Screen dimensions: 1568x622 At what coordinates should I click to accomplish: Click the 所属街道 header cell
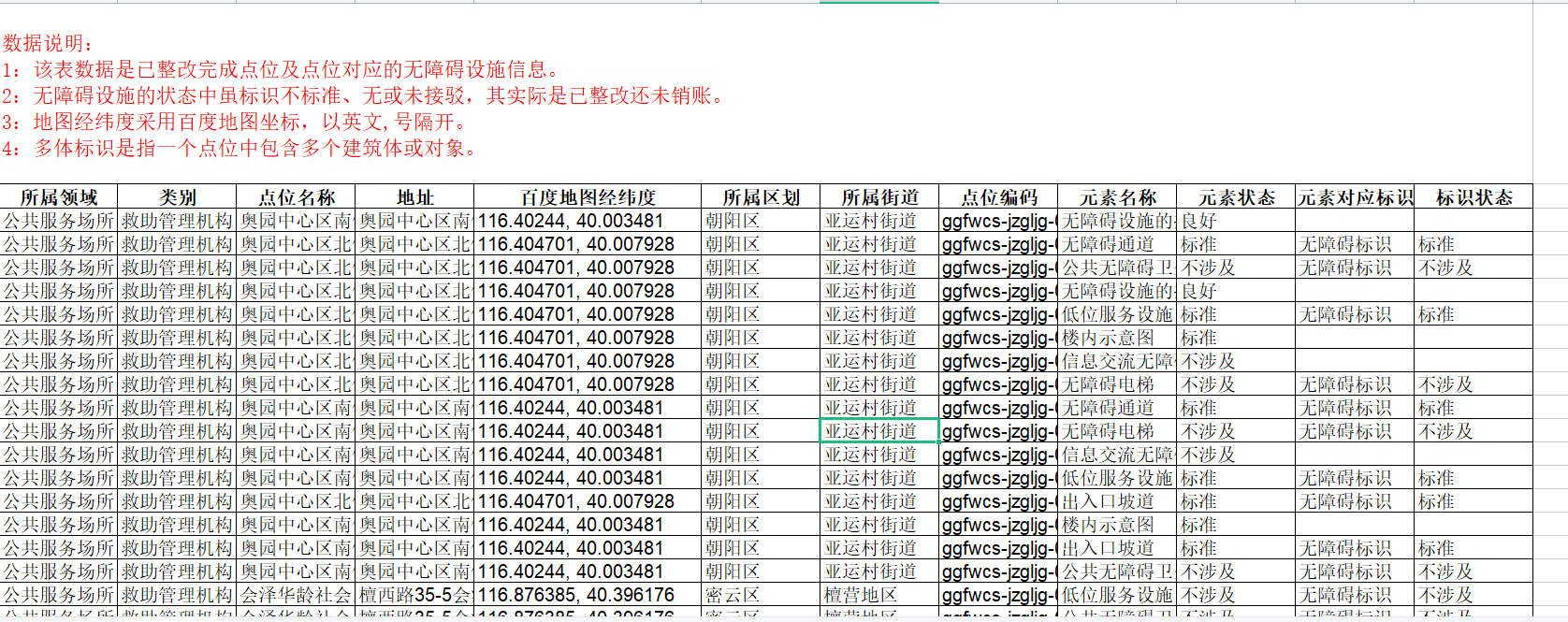pyautogui.click(x=879, y=197)
